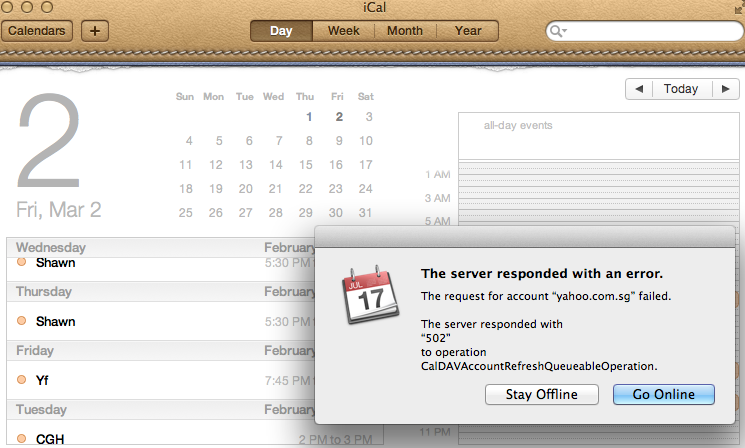This screenshot has width=745, height=448.
Task: Click the Fri, Mar 2 date label
Action: click(x=58, y=210)
